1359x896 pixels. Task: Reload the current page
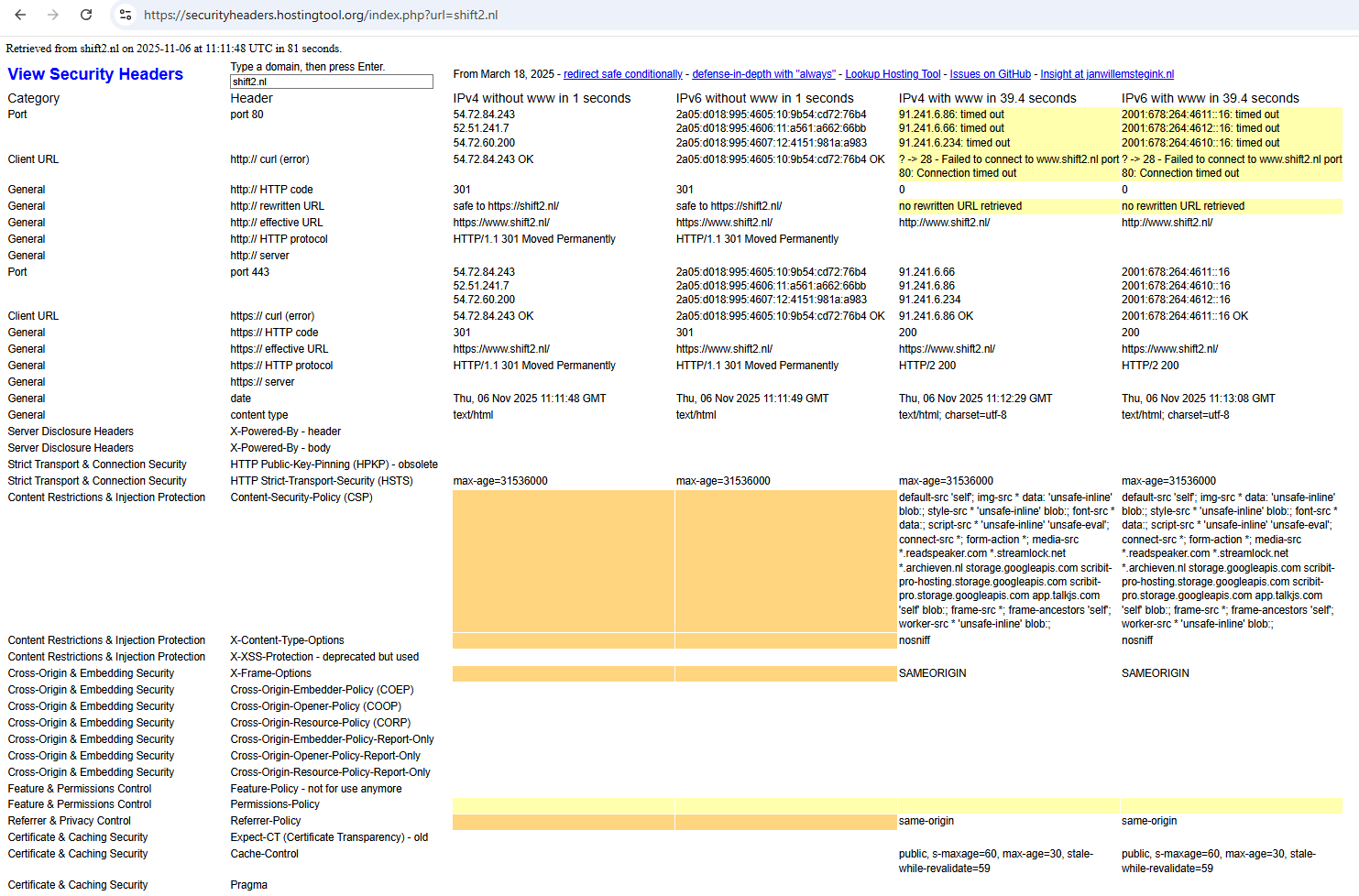tap(86, 15)
